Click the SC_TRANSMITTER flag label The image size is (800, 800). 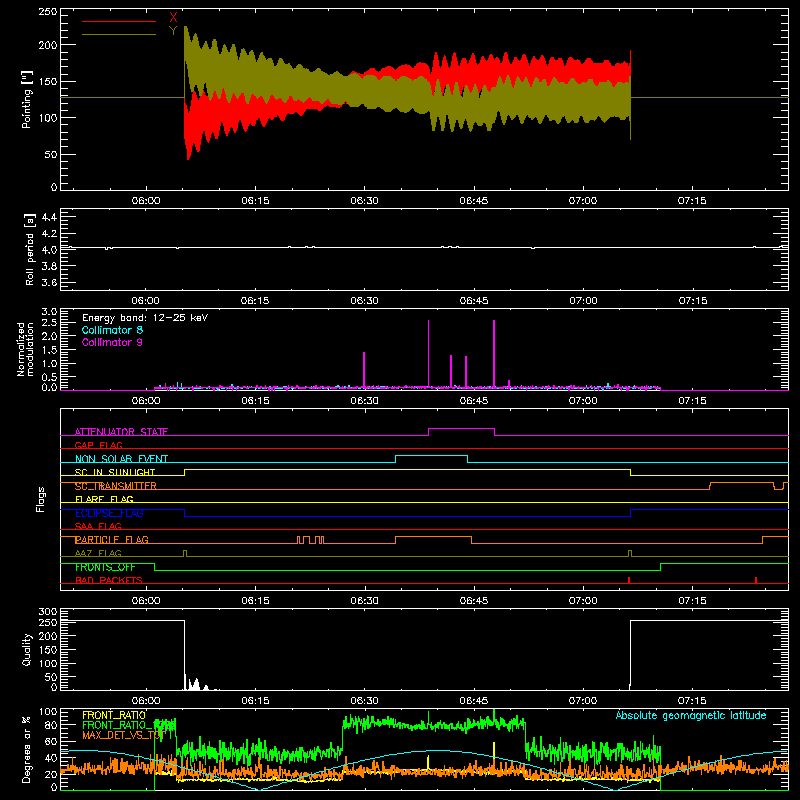pos(115,486)
